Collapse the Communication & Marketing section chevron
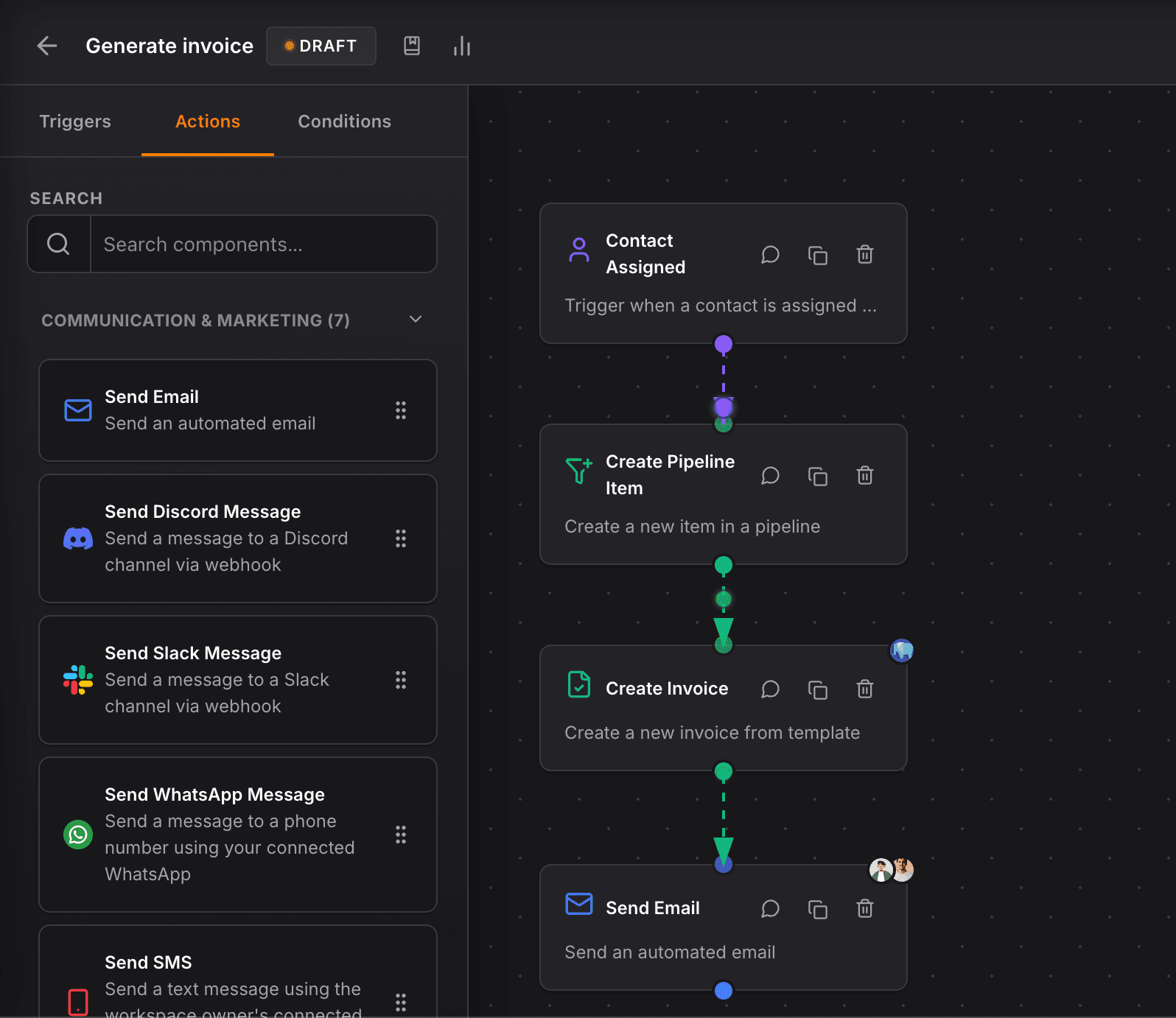 [416, 319]
